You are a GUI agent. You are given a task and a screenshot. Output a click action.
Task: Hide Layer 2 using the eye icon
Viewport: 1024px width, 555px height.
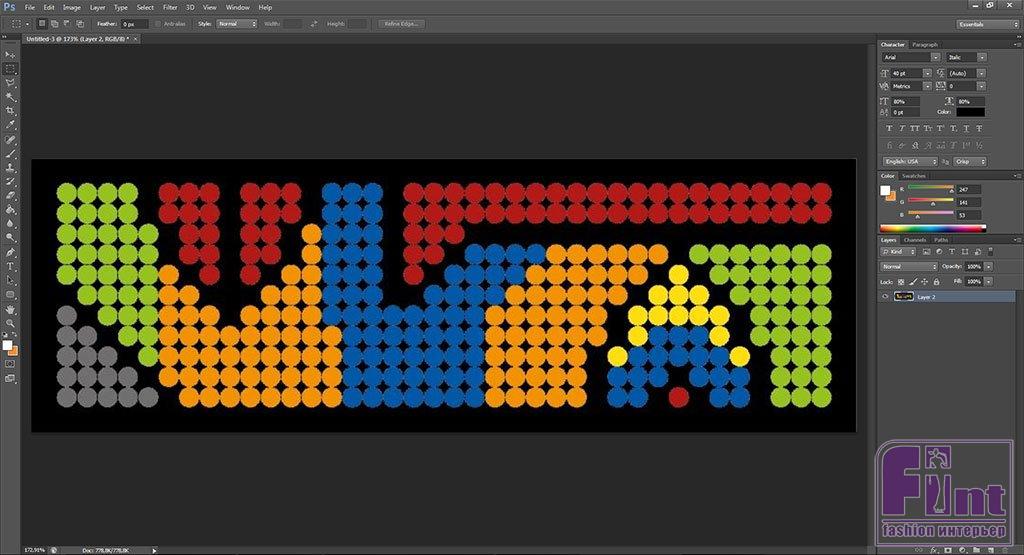point(885,297)
